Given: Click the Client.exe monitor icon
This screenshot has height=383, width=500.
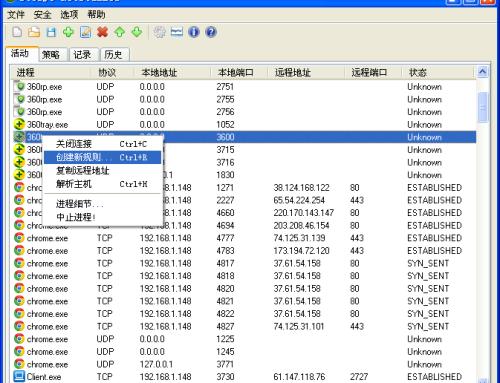Looking at the screenshot, I should coord(19,377).
